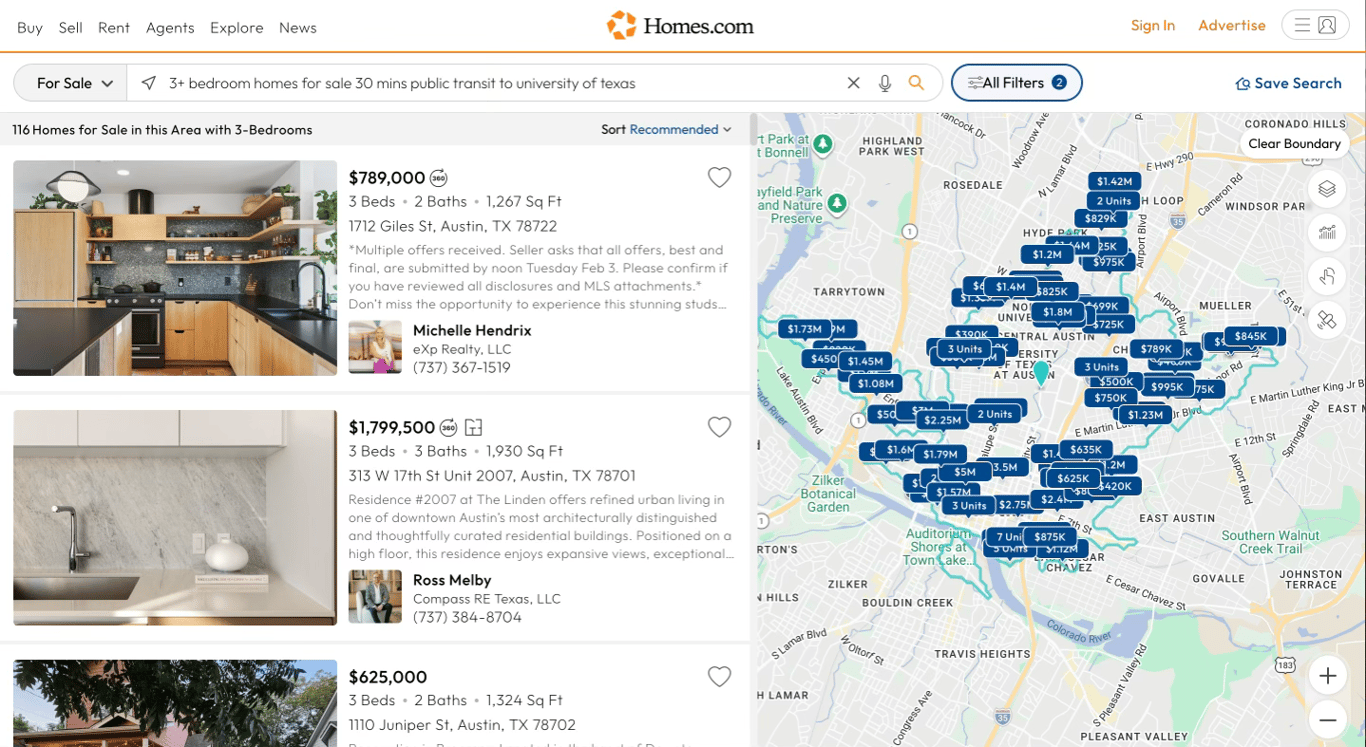Open the All Filters panel
Image resolution: width=1366 pixels, height=747 pixels.
coord(1016,83)
